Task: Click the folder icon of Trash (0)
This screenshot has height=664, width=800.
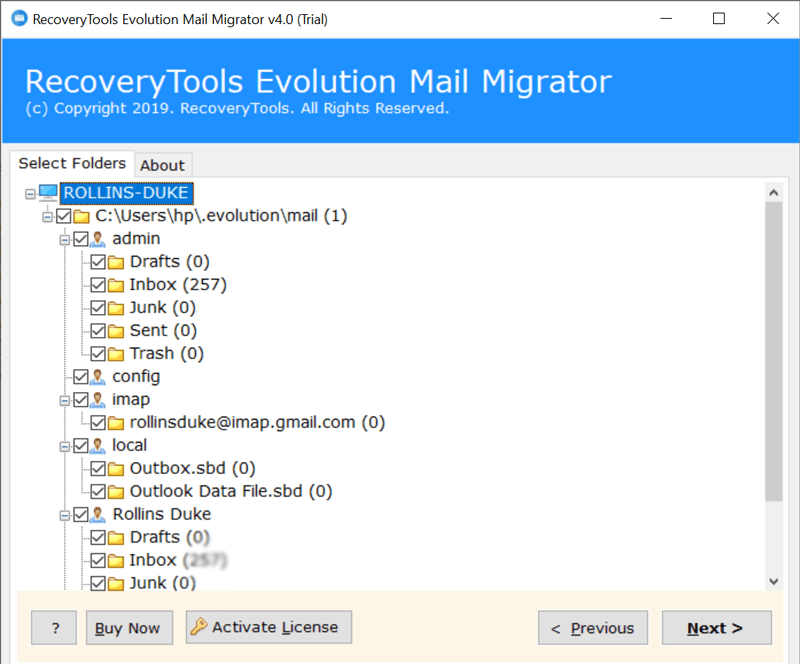Action: click(116, 354)
